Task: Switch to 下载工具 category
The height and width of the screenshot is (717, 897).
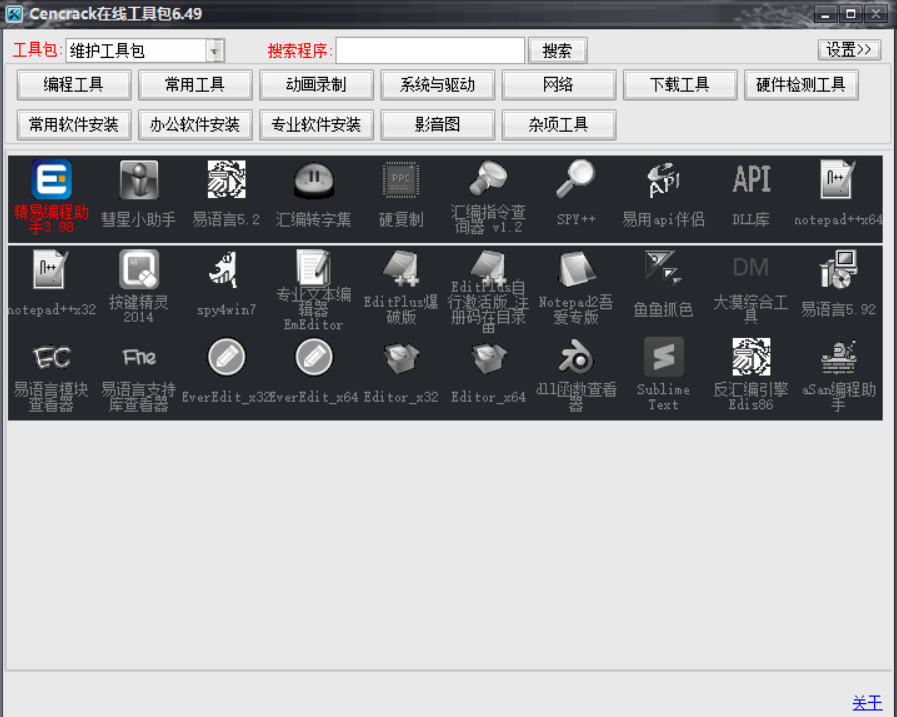Action: [x=680, y=85]
